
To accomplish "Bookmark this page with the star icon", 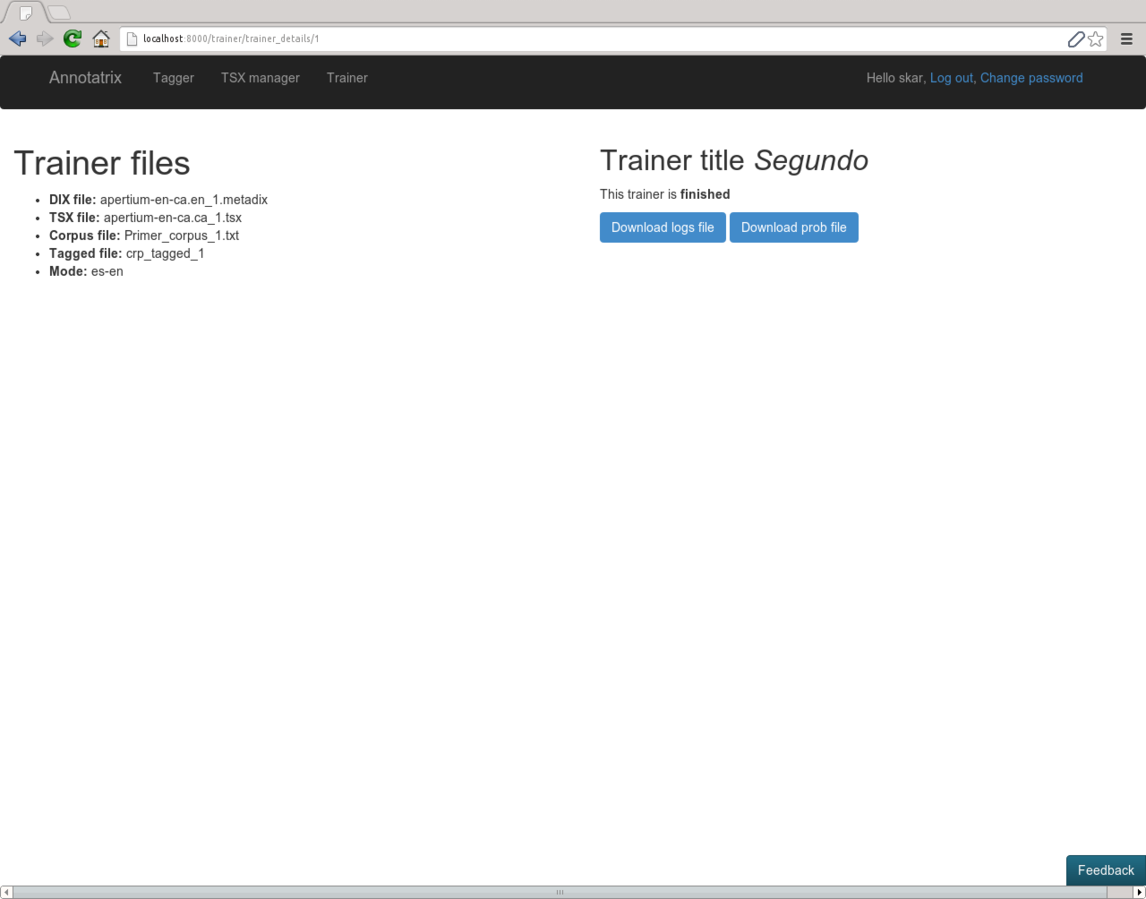I will pyautogui.click(x=1096, y=39).
